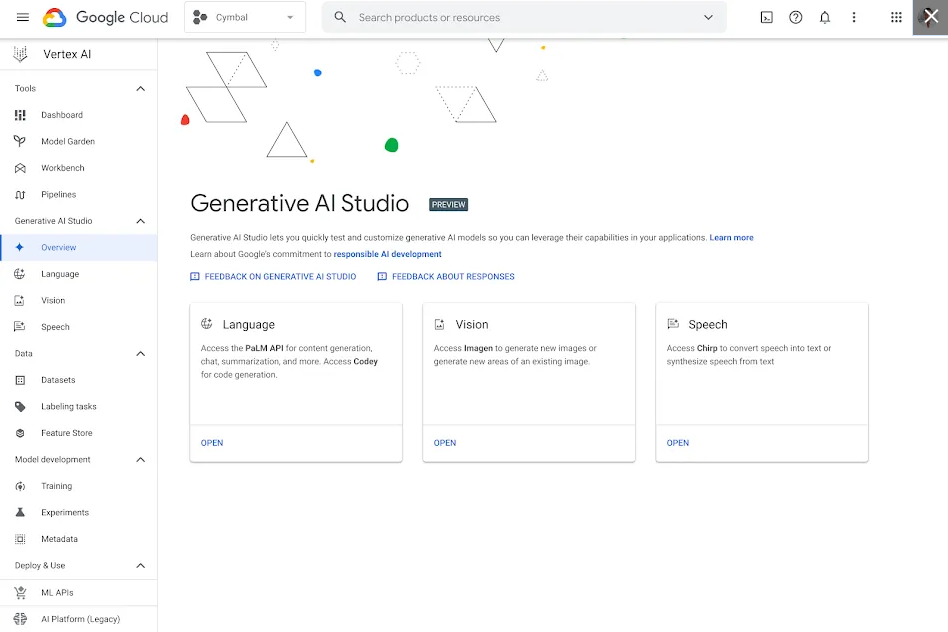Screen dimensions: 948x632
Task: Collapse the Data section chevron
Action: [x=140, y=354]
